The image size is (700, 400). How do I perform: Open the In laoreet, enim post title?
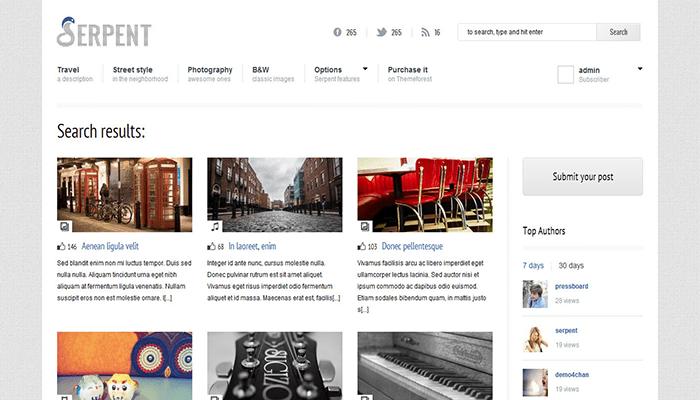point(252,246)
